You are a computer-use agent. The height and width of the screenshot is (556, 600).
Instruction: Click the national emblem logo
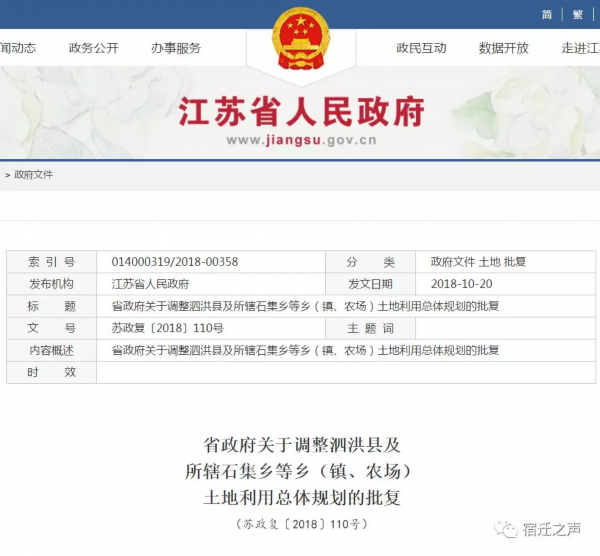click(301, 39)
